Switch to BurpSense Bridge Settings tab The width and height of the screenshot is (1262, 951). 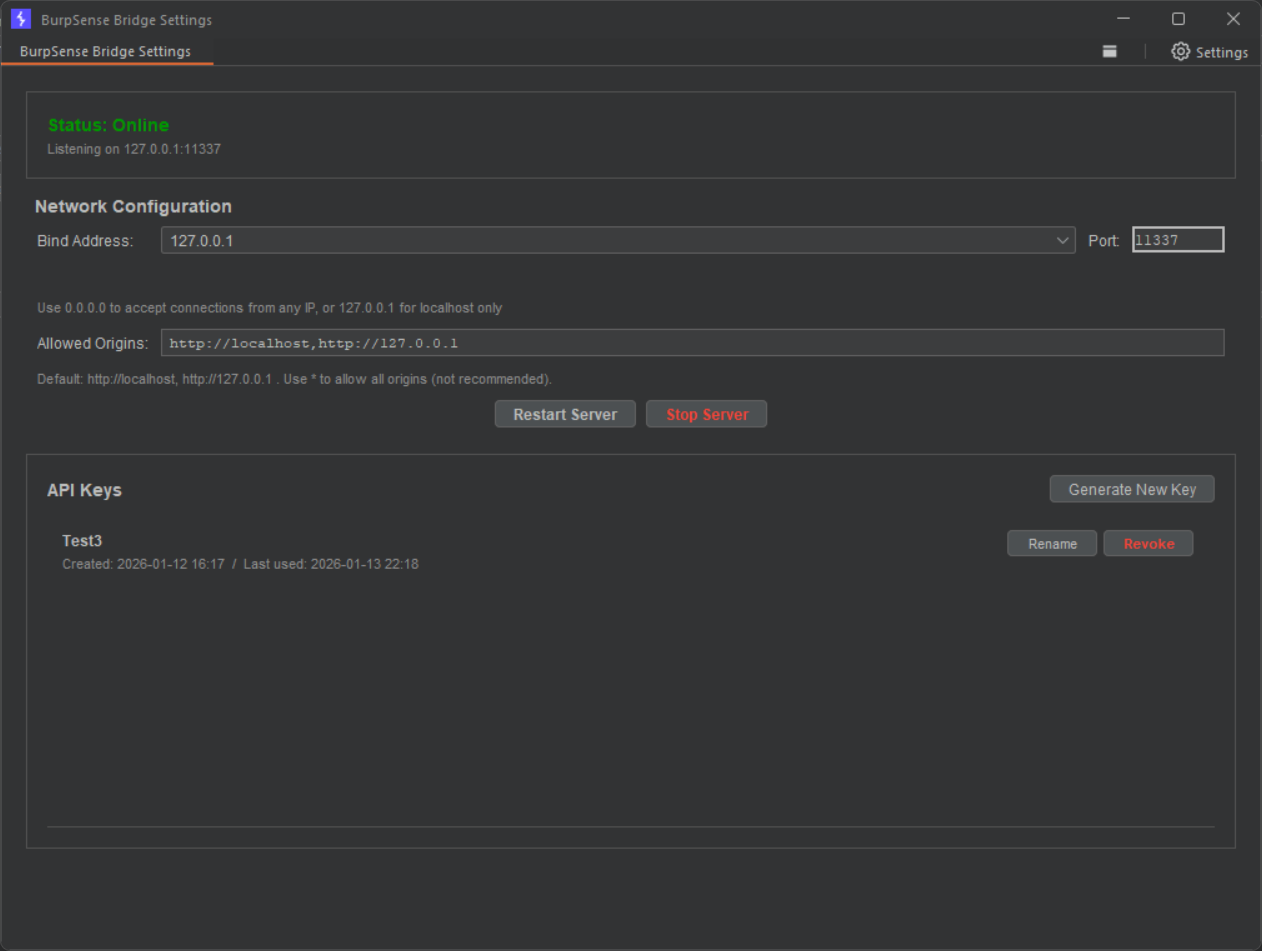pos(105,51)
